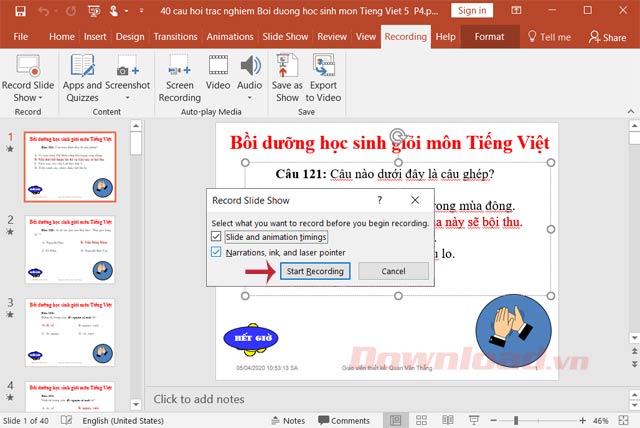Toggle Slide and animation timings checkbox

pyautogui.click(x=216, y=236)
